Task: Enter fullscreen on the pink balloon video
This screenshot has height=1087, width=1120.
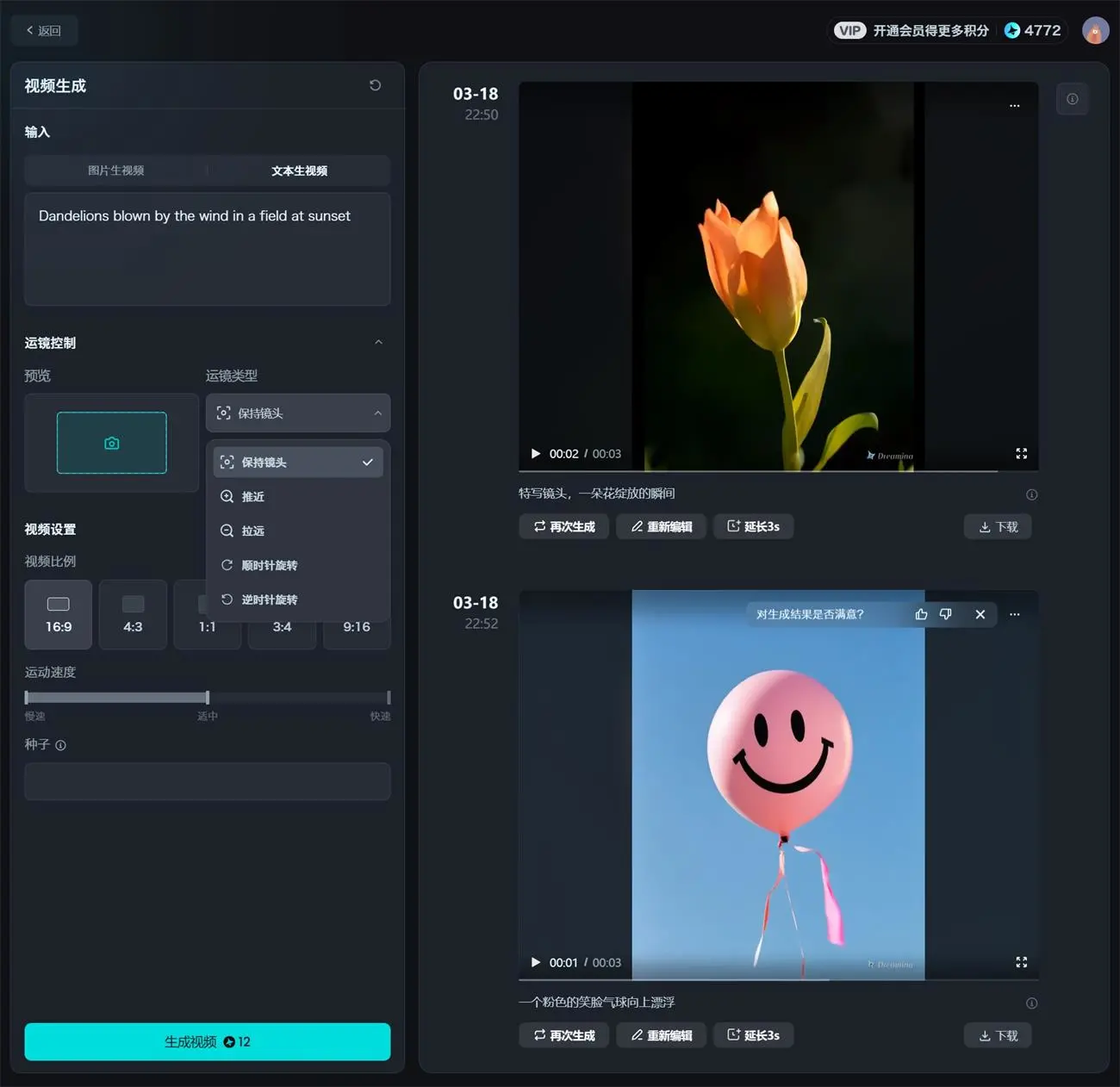Action: (x=1021, y=962)
